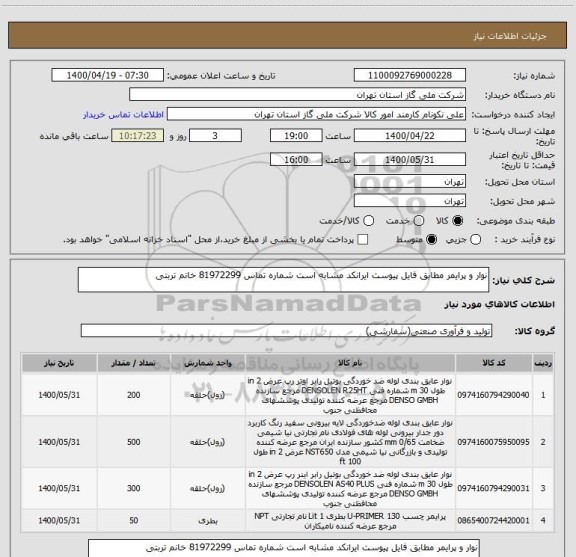576x557 pixels.
Task: Click the DENSOLEN AS40 PLUS item description
Action: pos(350,488)
